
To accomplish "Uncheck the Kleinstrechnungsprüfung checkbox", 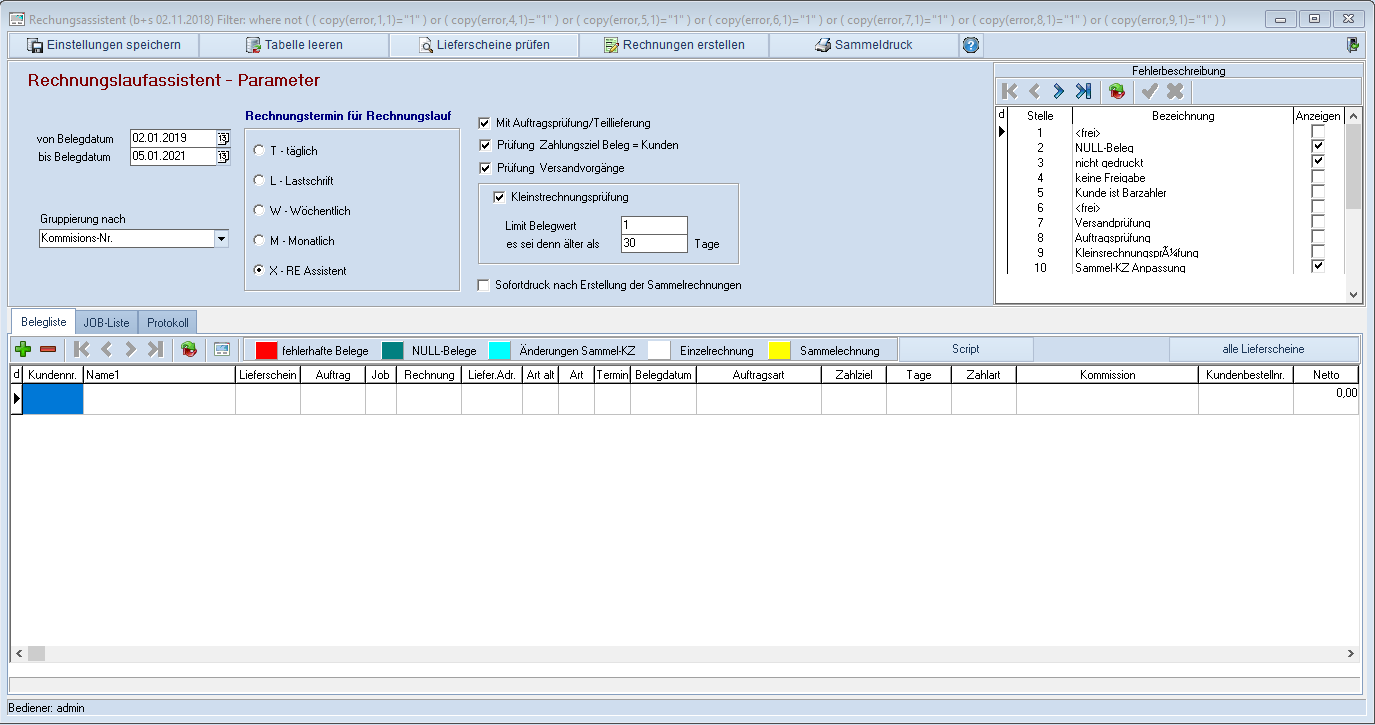I will pyautogui.click(x=500, y=197).
